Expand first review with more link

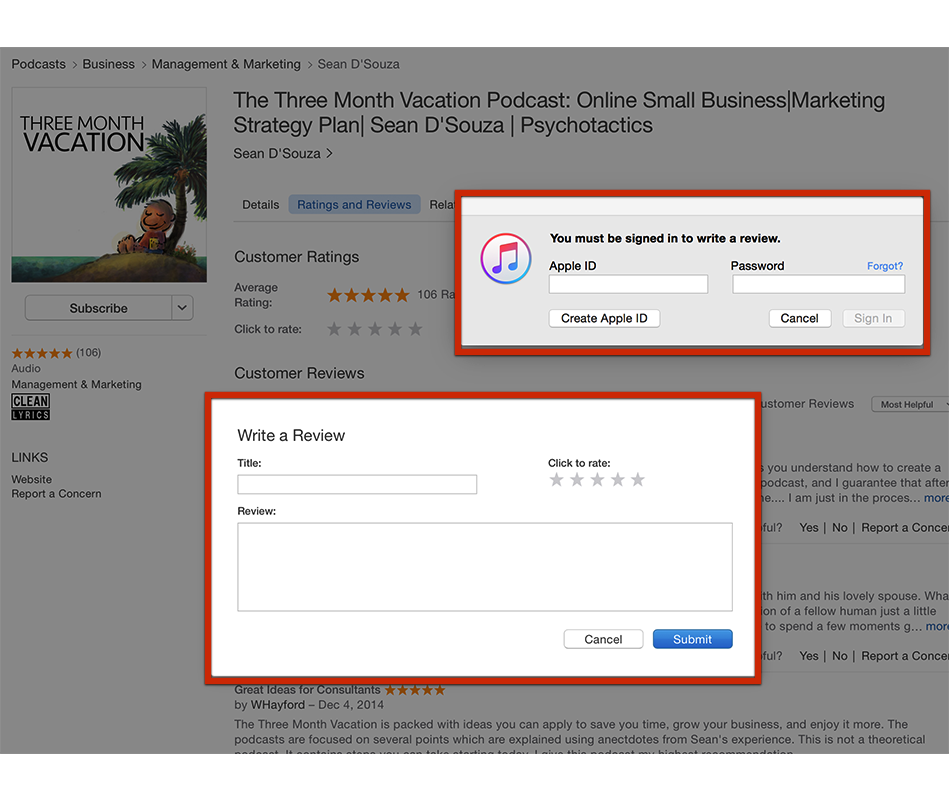[x=936, y=498]
